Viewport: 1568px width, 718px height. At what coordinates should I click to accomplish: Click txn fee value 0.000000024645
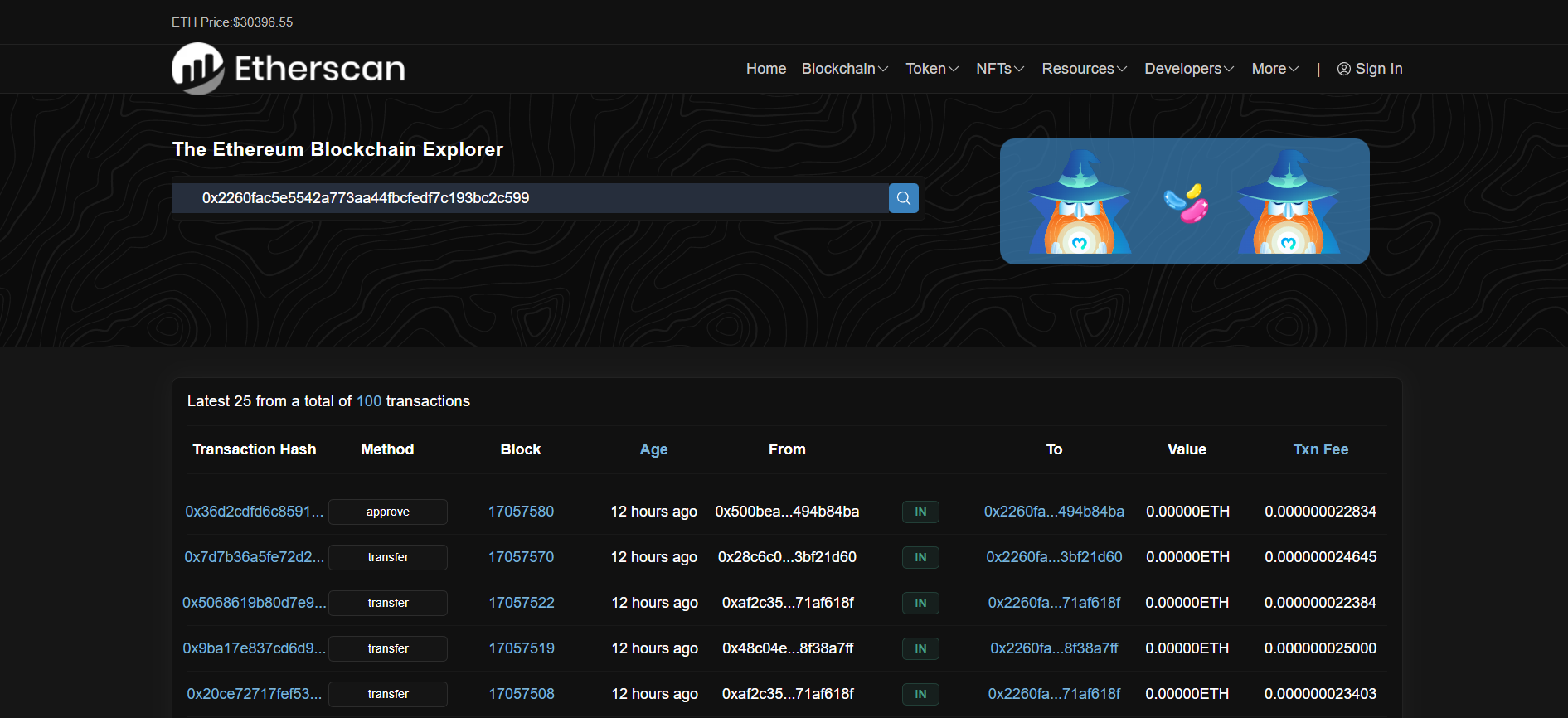[1320, 557]
